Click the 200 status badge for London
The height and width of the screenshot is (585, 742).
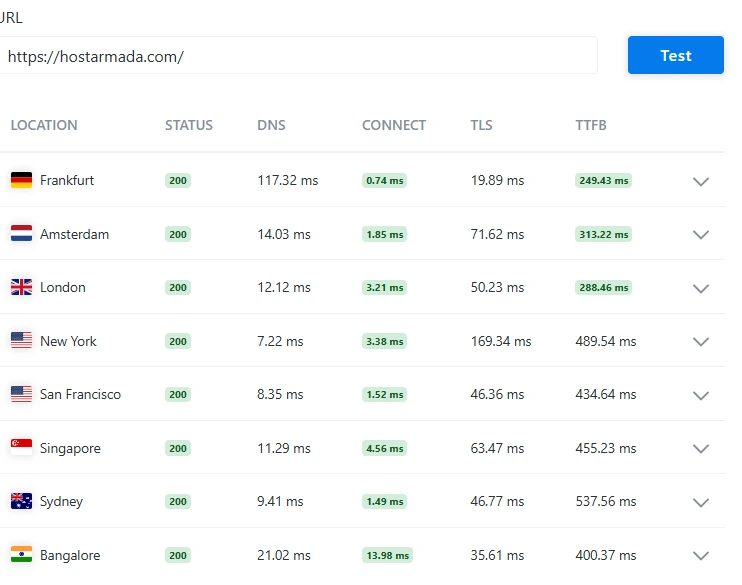click(x=178, y=287)
